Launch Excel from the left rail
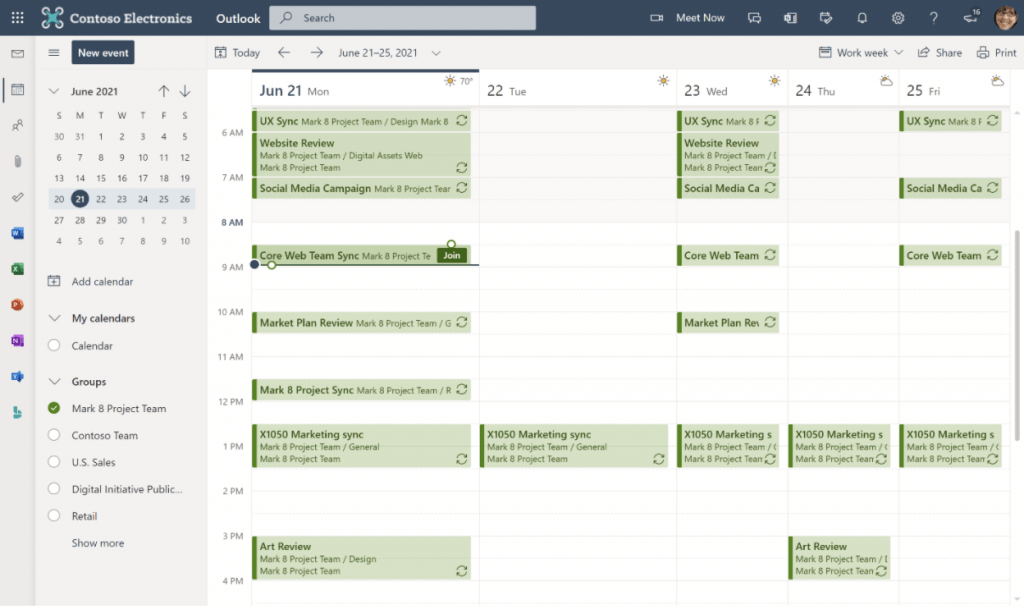 click(18, 268)
